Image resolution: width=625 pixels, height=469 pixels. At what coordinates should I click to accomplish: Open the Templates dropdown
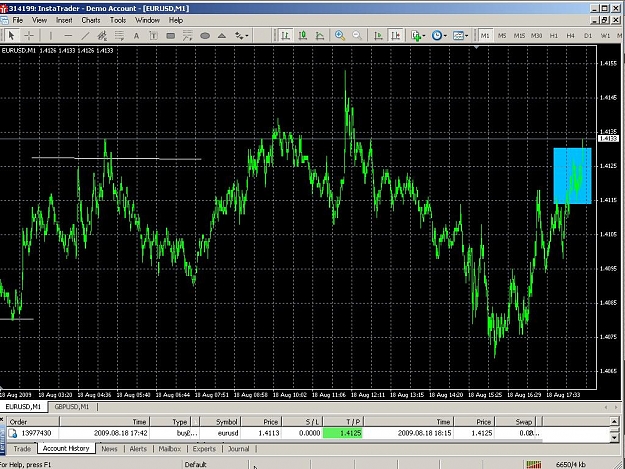click(460, 36)
